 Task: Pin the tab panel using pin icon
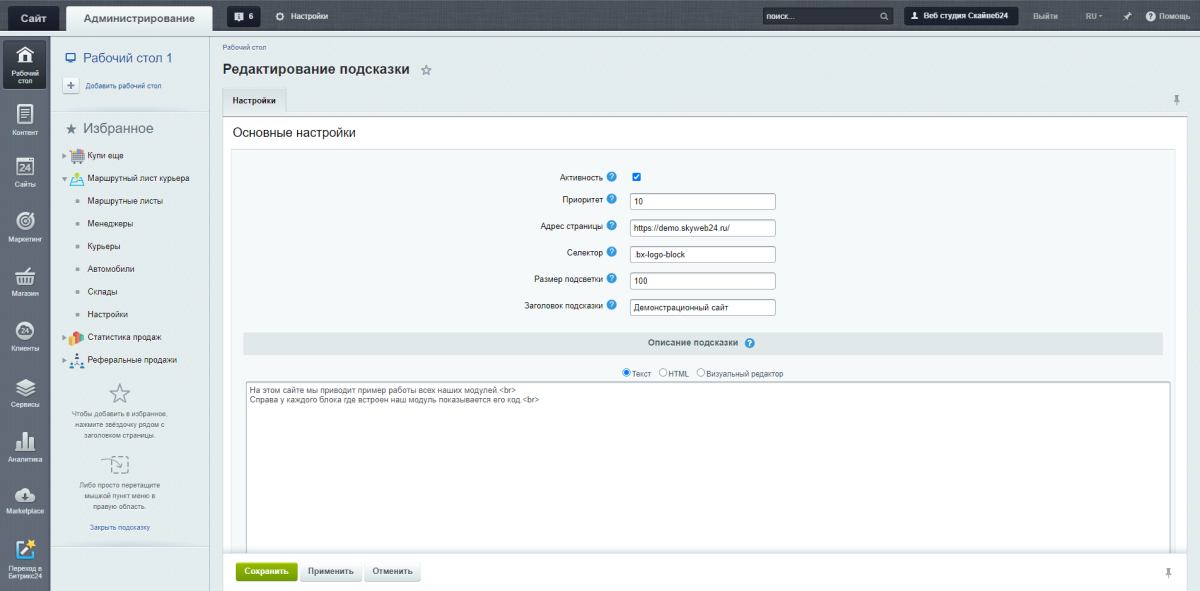pyautogui.click(x=1176, y=99)
